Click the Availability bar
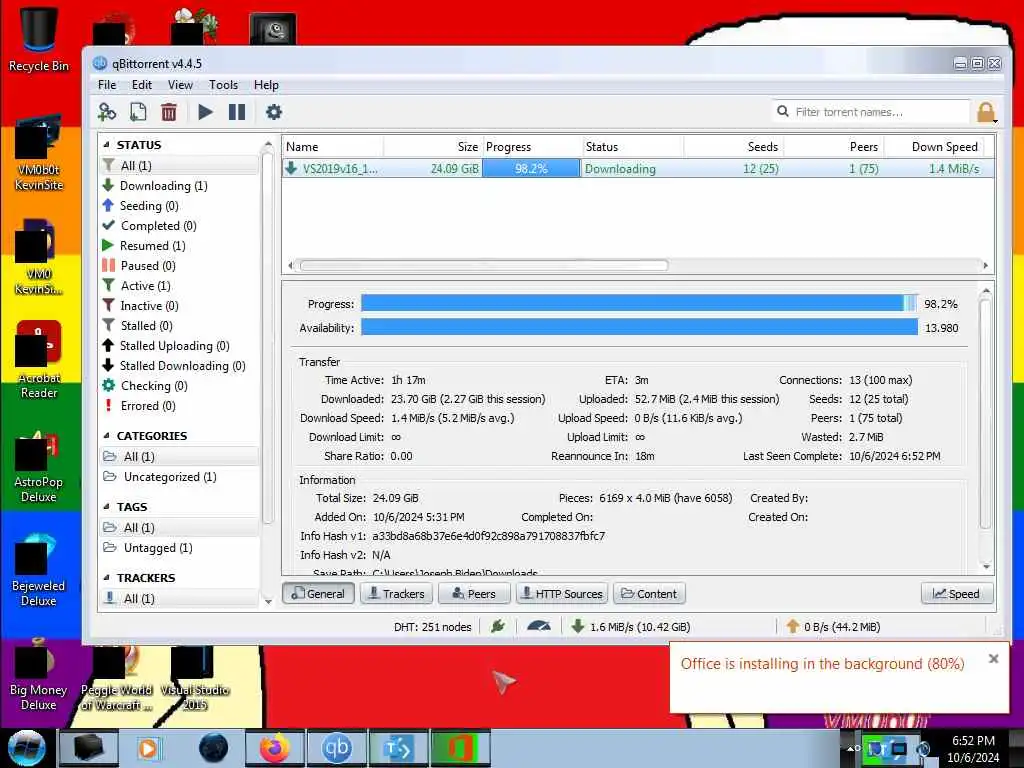Screen dimensions: 1024x768 639,327
